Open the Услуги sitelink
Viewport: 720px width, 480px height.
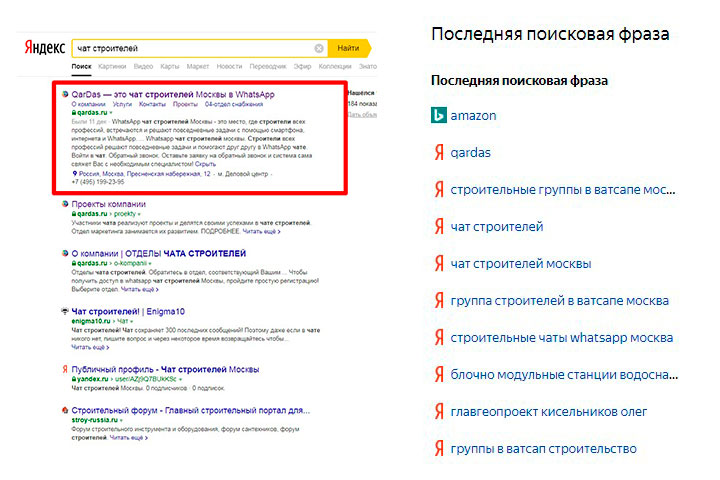point(122,104)
